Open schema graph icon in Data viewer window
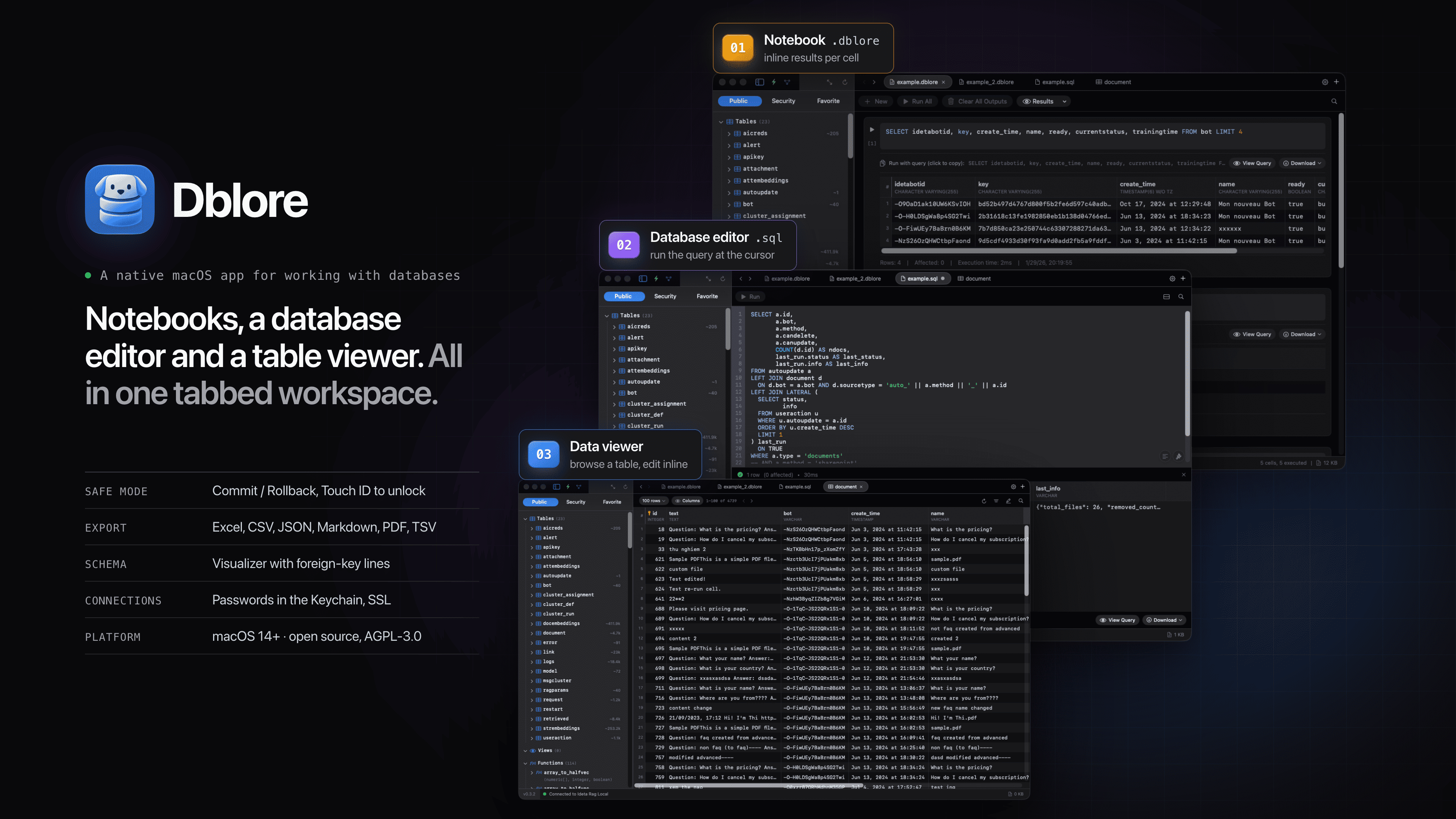 [579, 486]
